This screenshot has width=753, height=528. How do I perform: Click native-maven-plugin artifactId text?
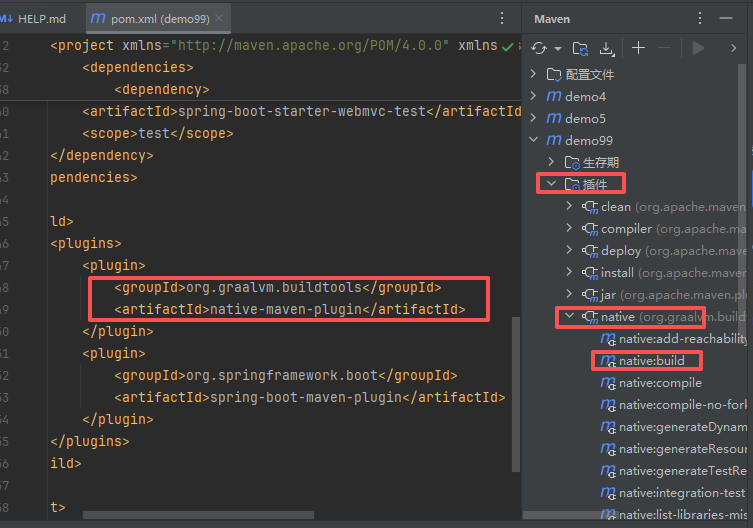286,309
